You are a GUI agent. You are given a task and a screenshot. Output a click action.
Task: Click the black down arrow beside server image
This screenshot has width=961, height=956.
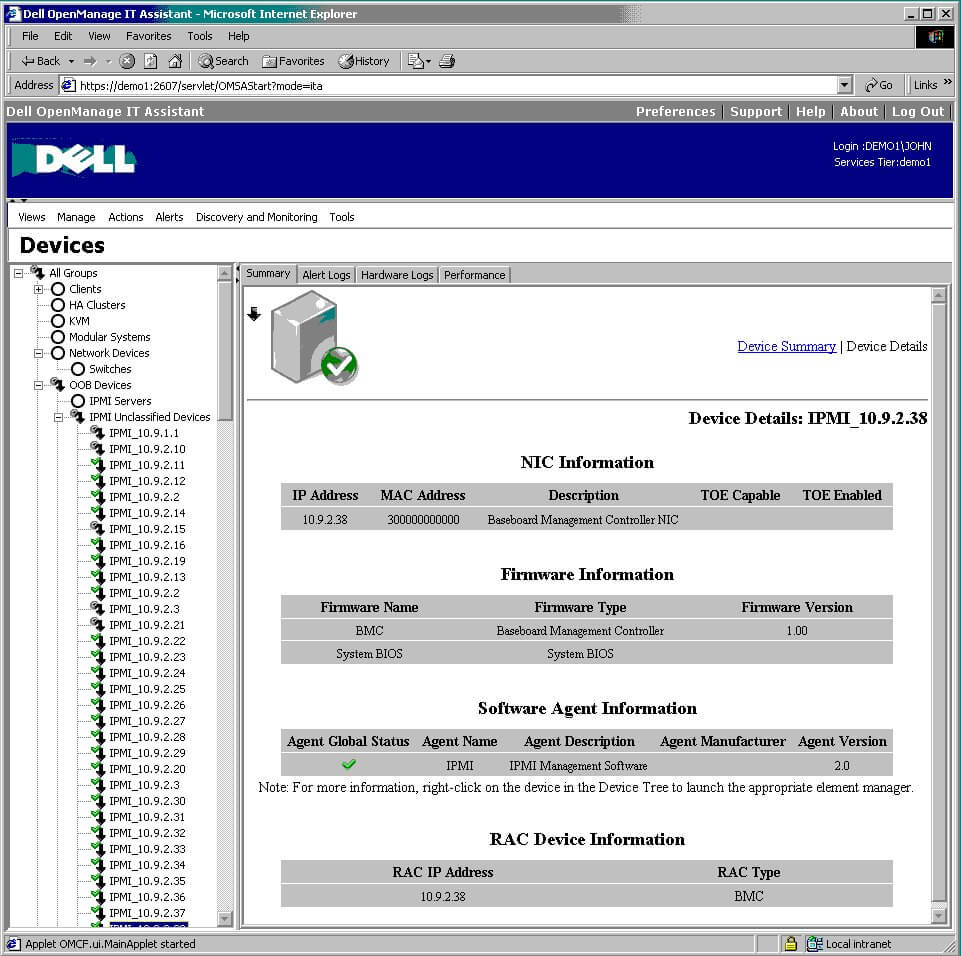tap(254, 314)
